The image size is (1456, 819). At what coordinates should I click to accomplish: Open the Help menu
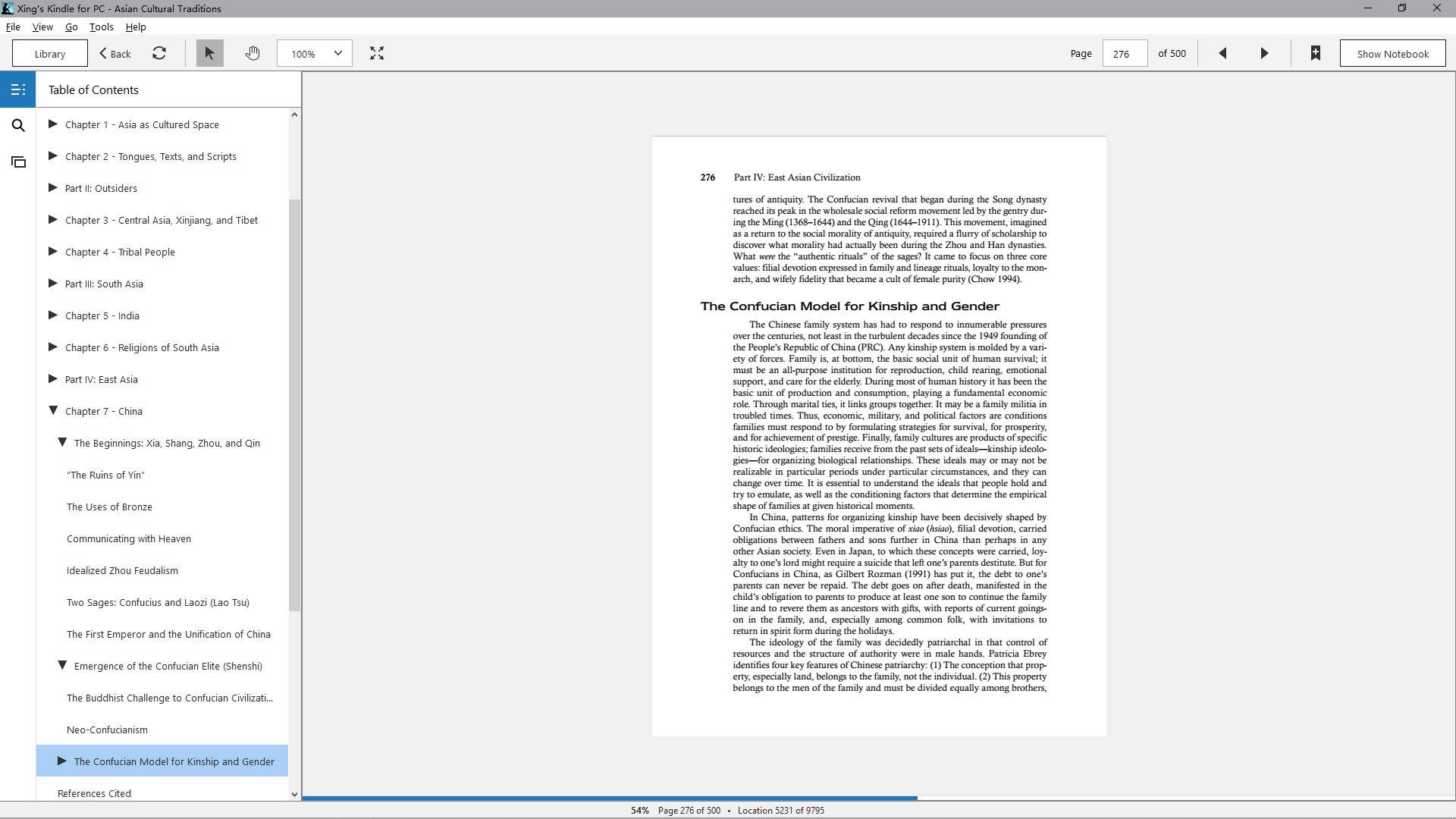[136, 27]
